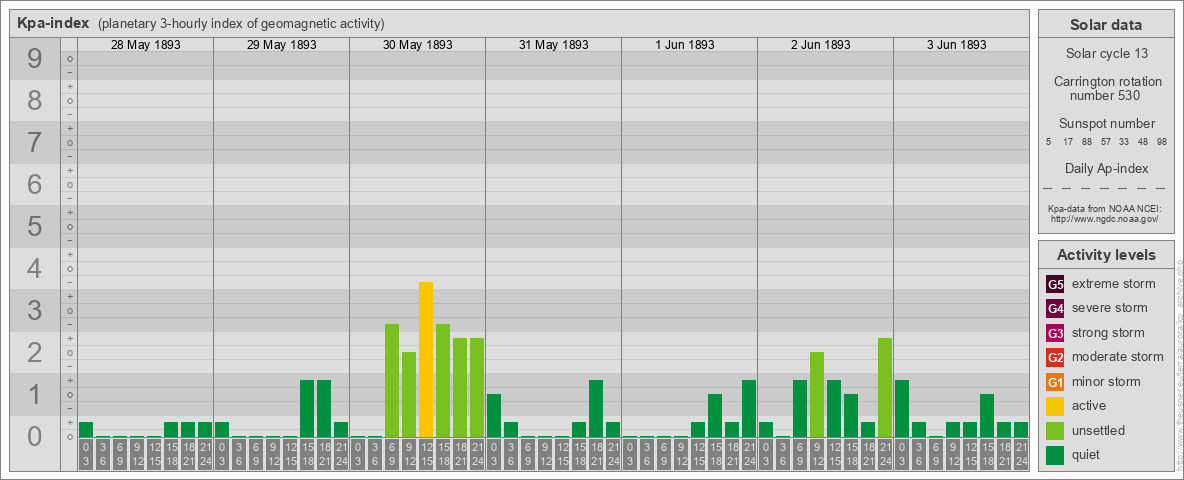Click the G5 extreme storm legend icon
This screenshot has width=1184, height=480.
1055,285
